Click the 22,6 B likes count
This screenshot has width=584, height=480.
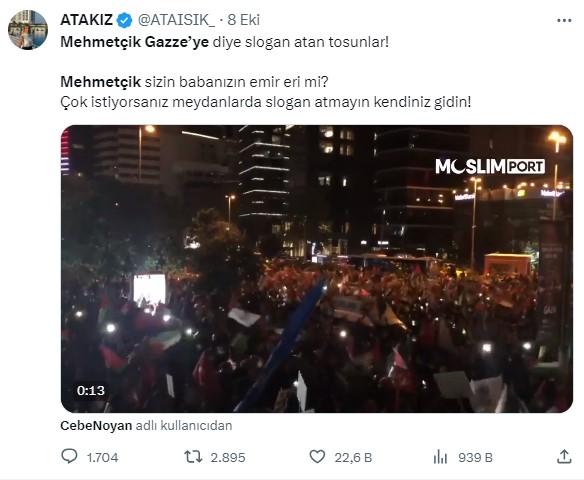[x=353, y=457]
